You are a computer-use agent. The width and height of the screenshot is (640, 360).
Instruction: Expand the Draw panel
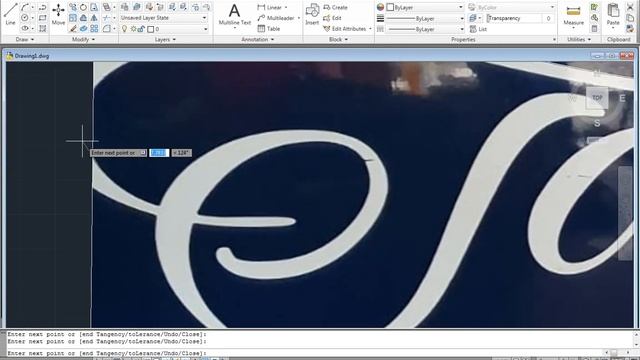(x=24, y=40)
